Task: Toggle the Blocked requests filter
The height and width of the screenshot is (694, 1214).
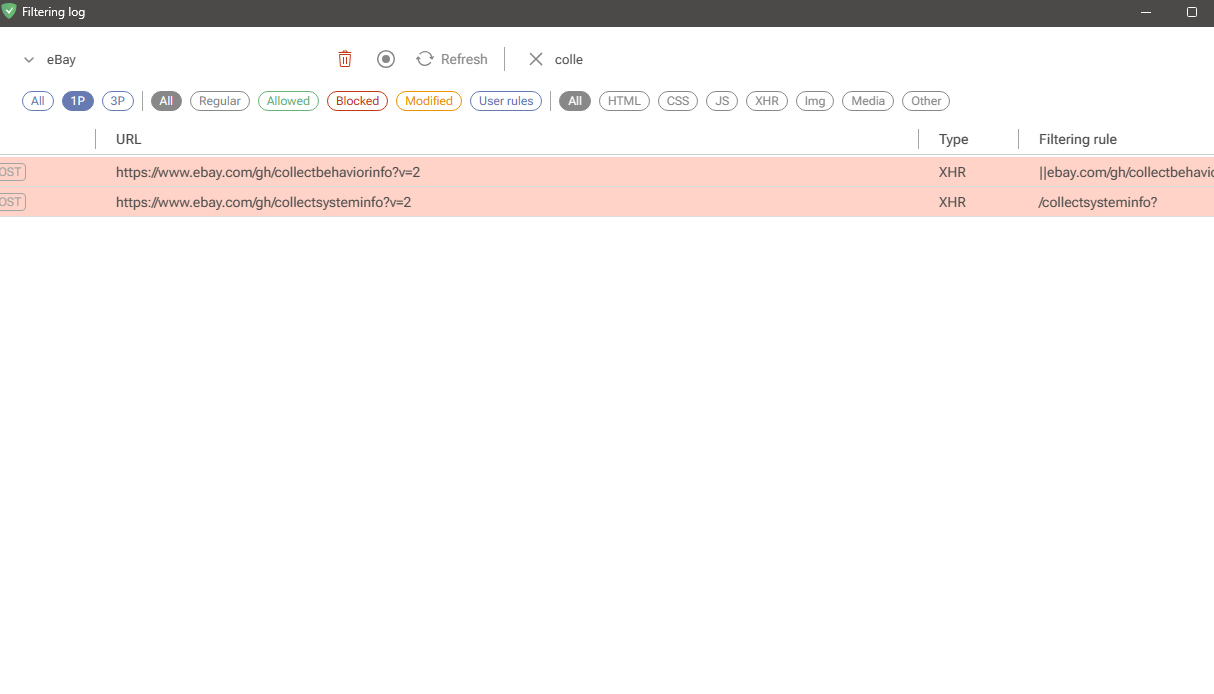Action: (357, 100)
